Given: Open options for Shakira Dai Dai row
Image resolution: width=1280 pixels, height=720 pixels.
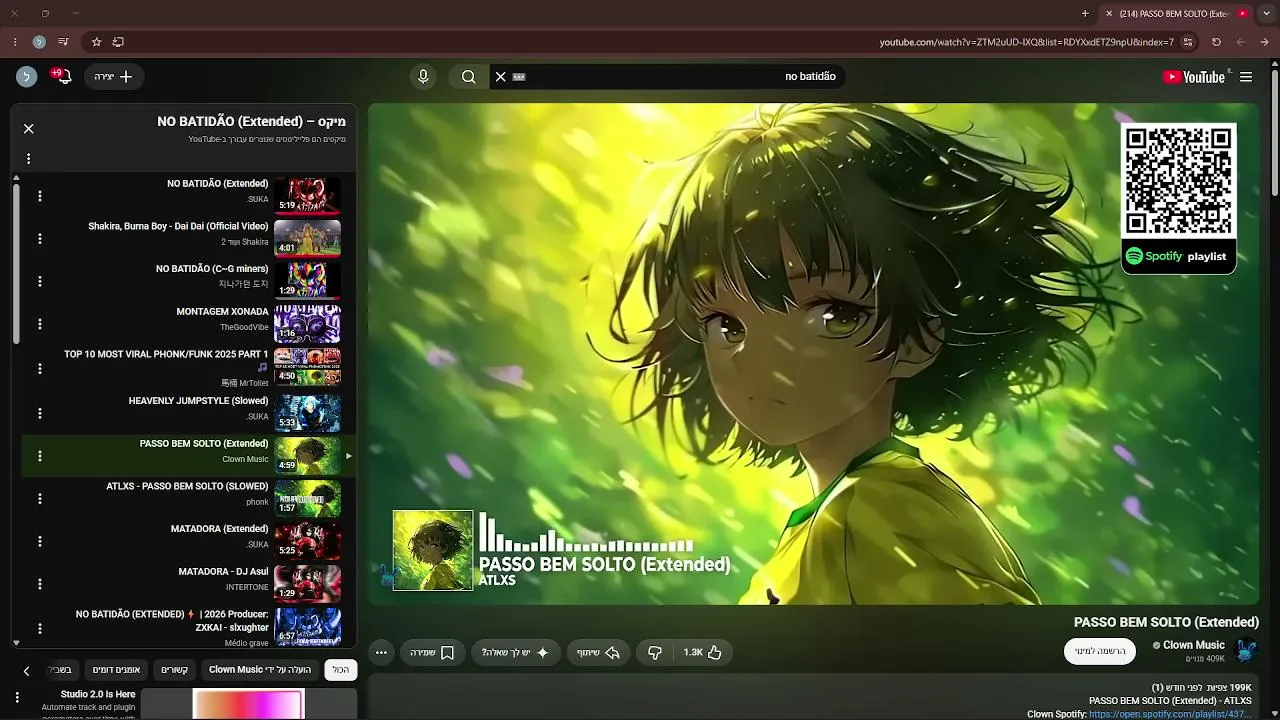Looking at the screenshot, I should (40, 239).
